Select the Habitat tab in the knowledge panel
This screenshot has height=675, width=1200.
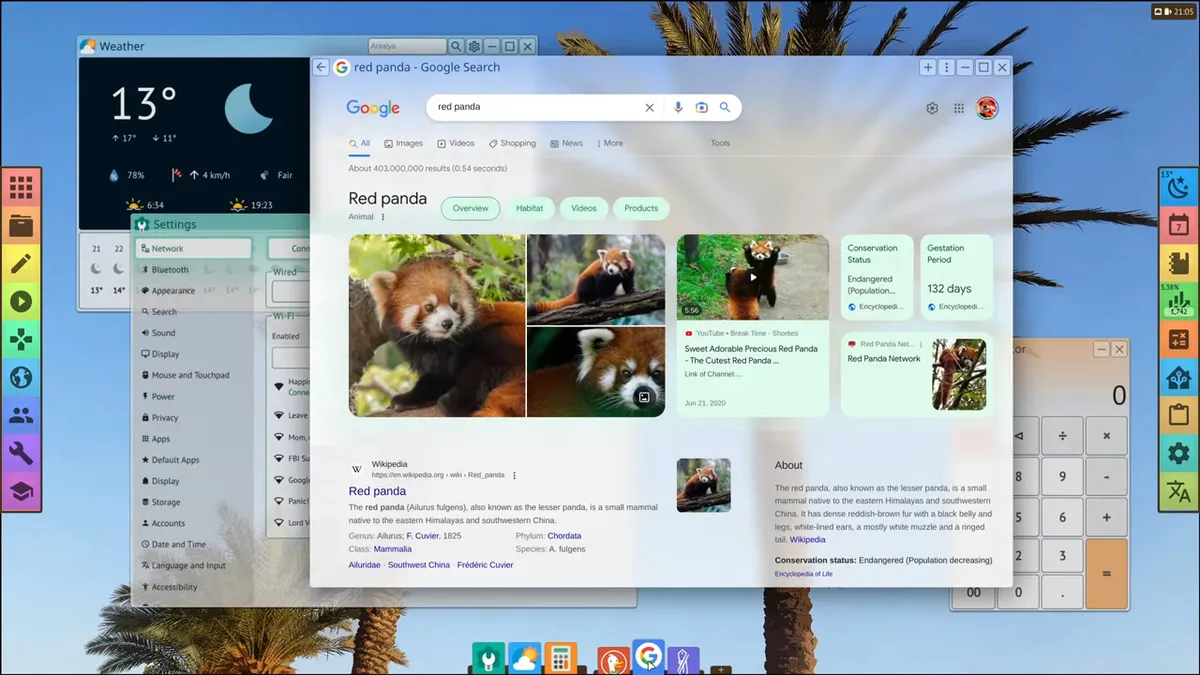530,208
